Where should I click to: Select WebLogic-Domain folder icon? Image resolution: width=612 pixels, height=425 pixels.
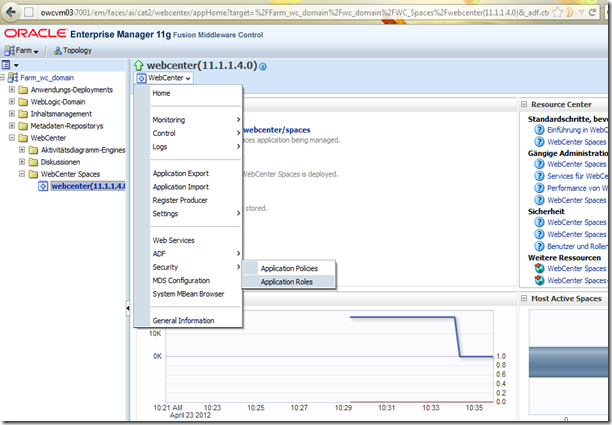click(x=23, y=102)
